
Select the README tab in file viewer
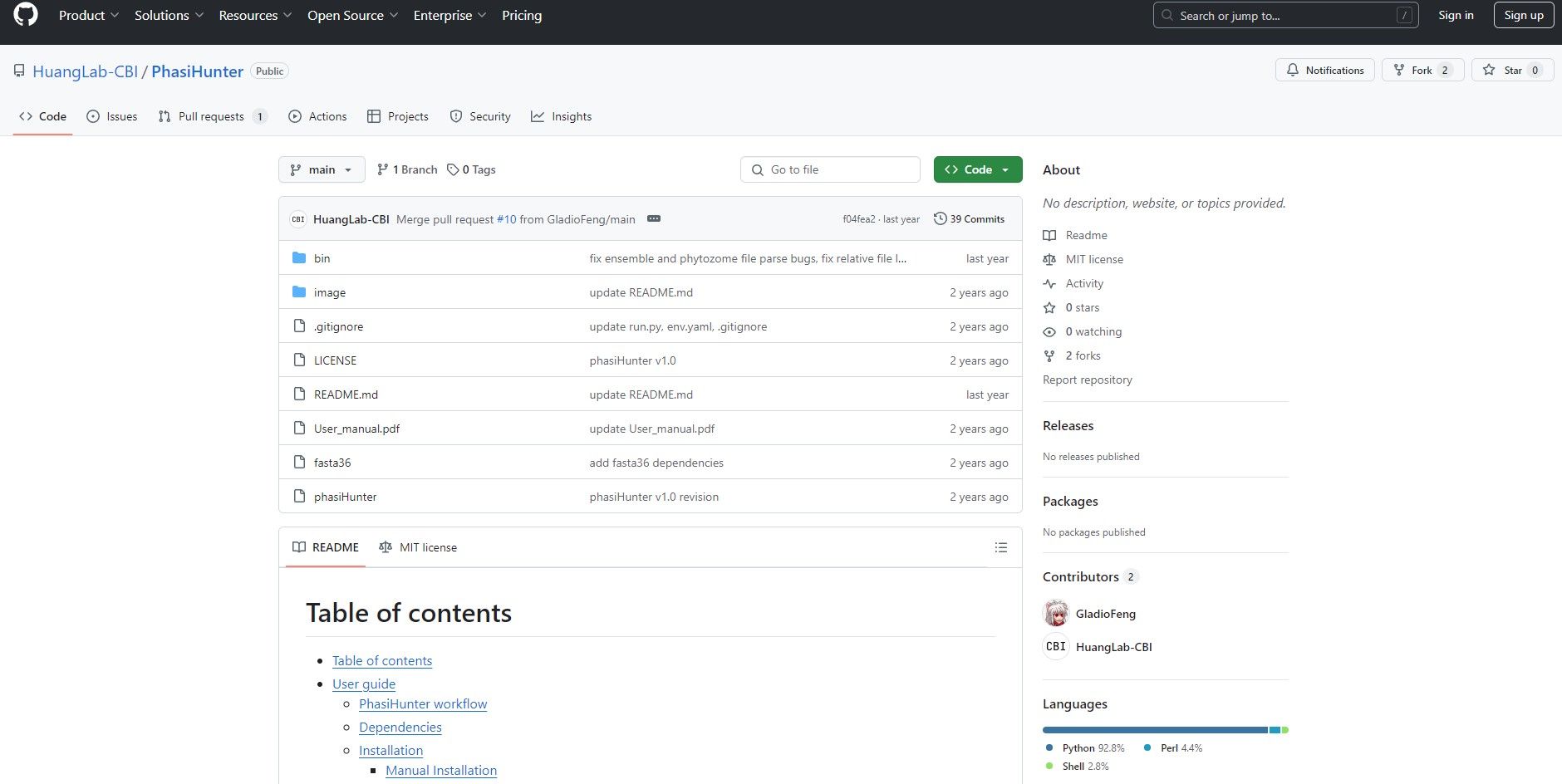(x=326, y=547)
